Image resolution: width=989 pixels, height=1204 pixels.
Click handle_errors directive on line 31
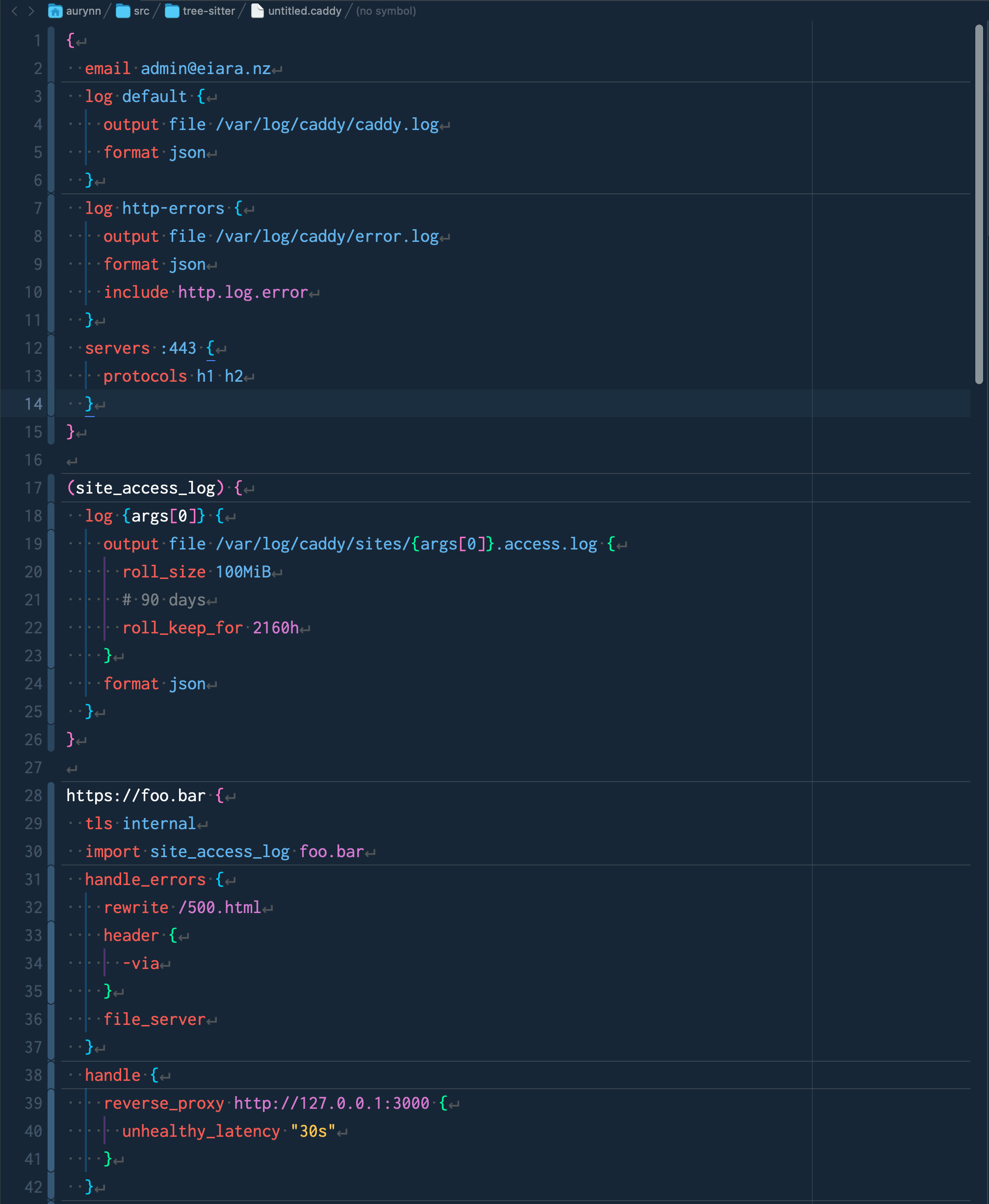(x=145, y=879)
